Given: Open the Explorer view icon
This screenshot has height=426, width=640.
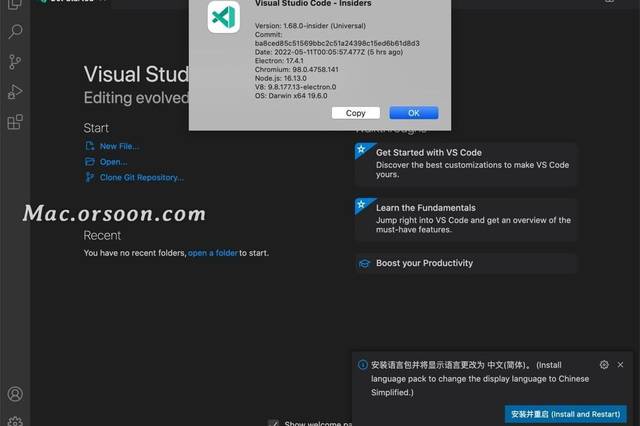Looking at the screenshot, I should tap(15, 4).
